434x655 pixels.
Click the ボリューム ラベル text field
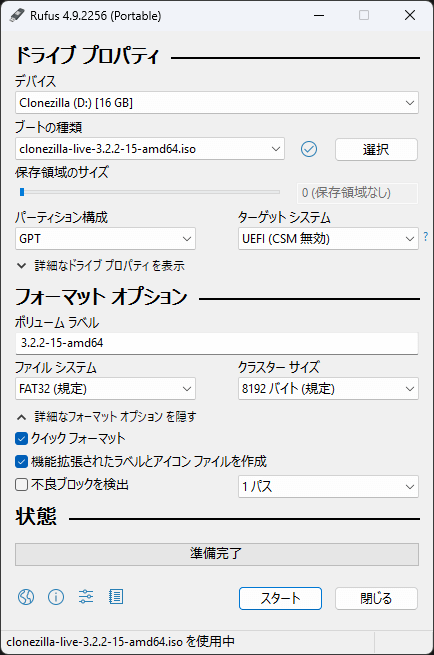[217, 343]
